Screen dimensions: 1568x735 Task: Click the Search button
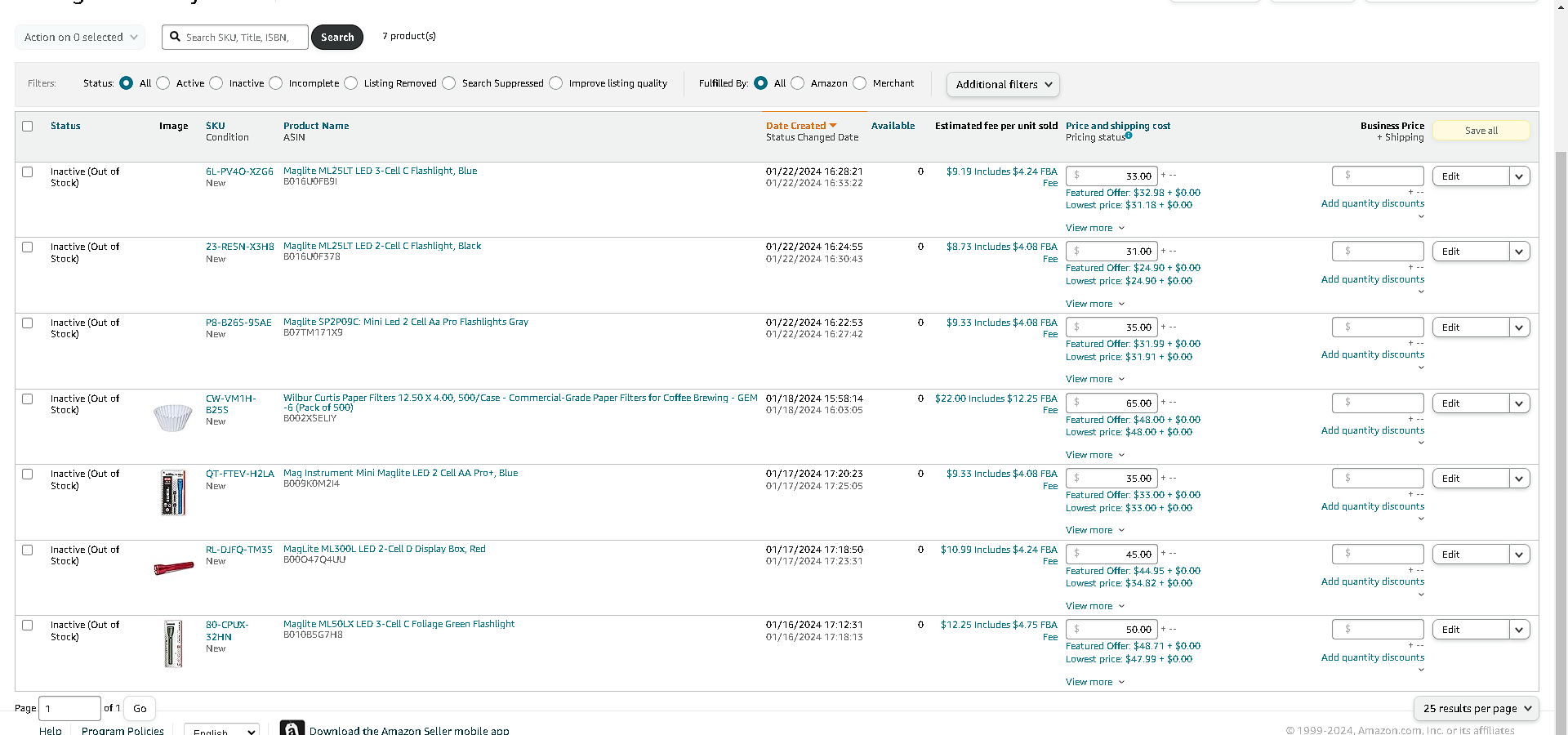click(x=337, y=37)
